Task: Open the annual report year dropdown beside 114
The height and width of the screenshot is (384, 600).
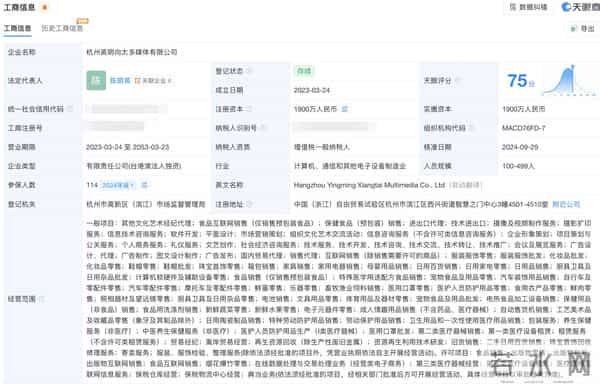Action: [x=118, y=185]
